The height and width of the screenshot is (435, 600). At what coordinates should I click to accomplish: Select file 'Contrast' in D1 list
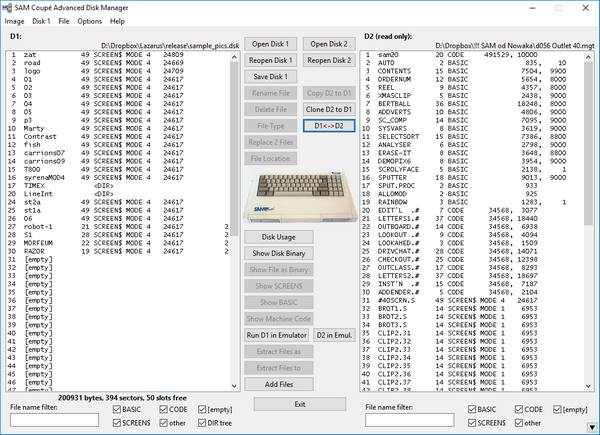coord(118,137)
